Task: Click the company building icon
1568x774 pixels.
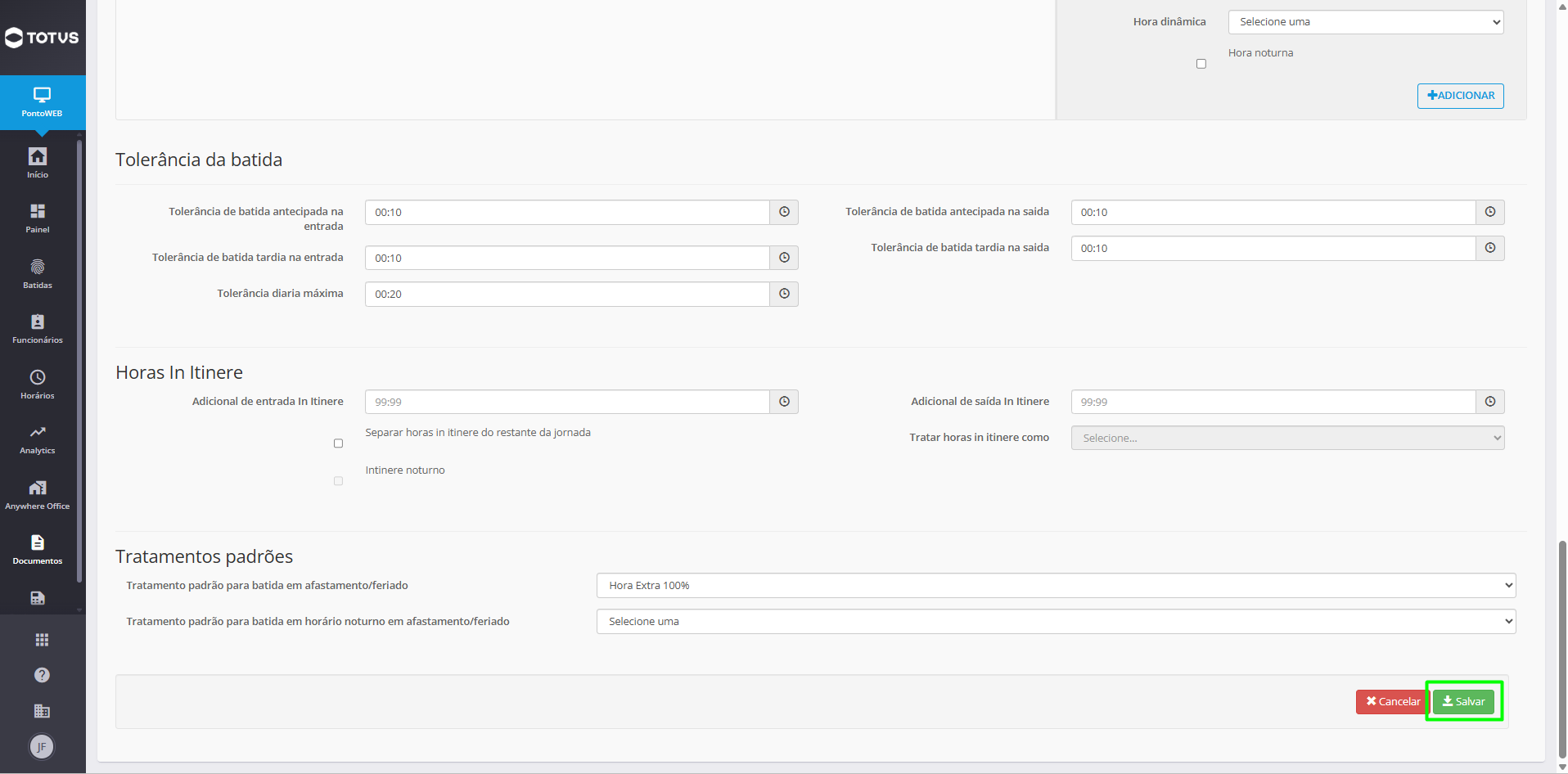Action: pos(42,711)
